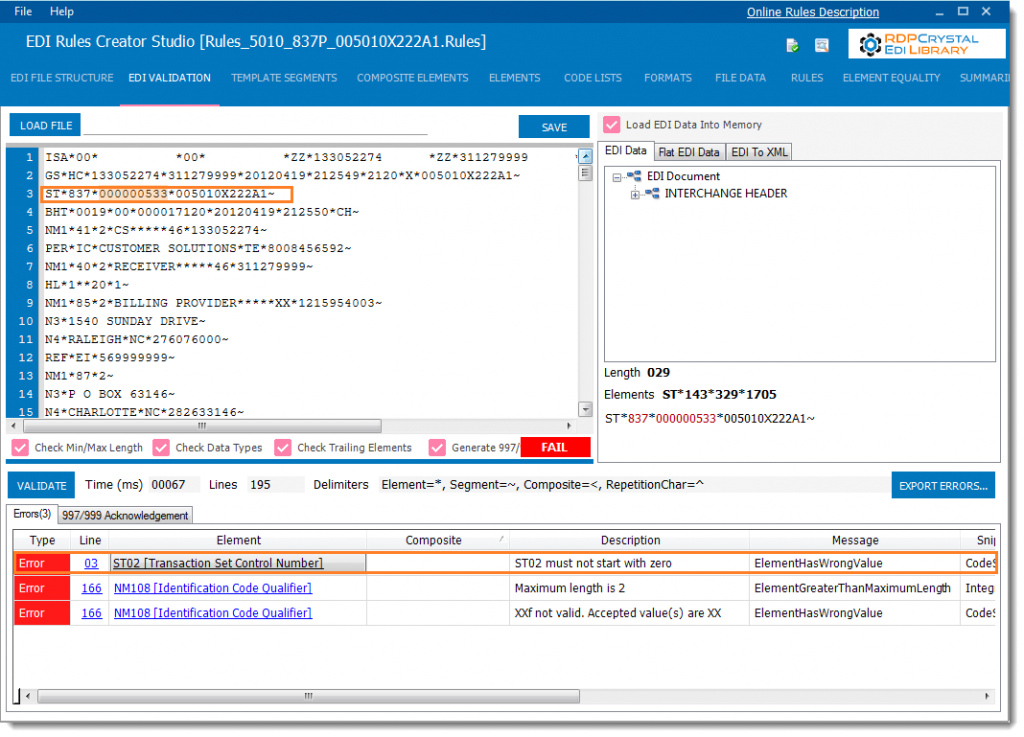1024x737 pixels.
Task: Click the editor scrollbar down arrow
Action: [584, 407]
